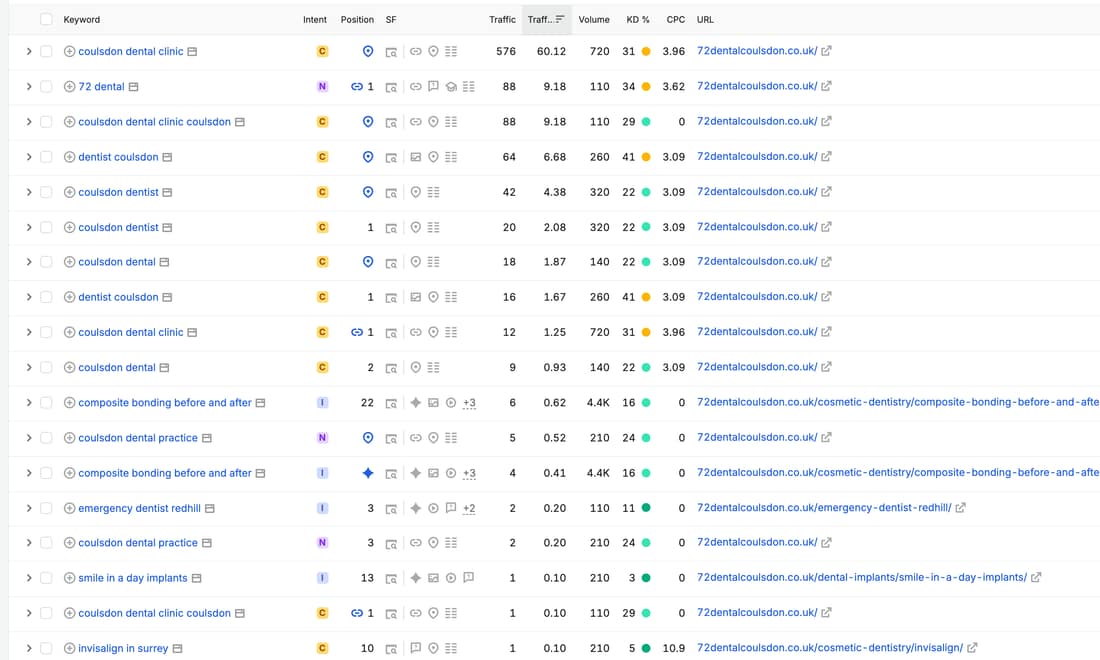The width and height of the screenshot is (1100, 660).
Task: Open external link icon for smile-in-a-day-implants URL
Action: click(1035, 577)
